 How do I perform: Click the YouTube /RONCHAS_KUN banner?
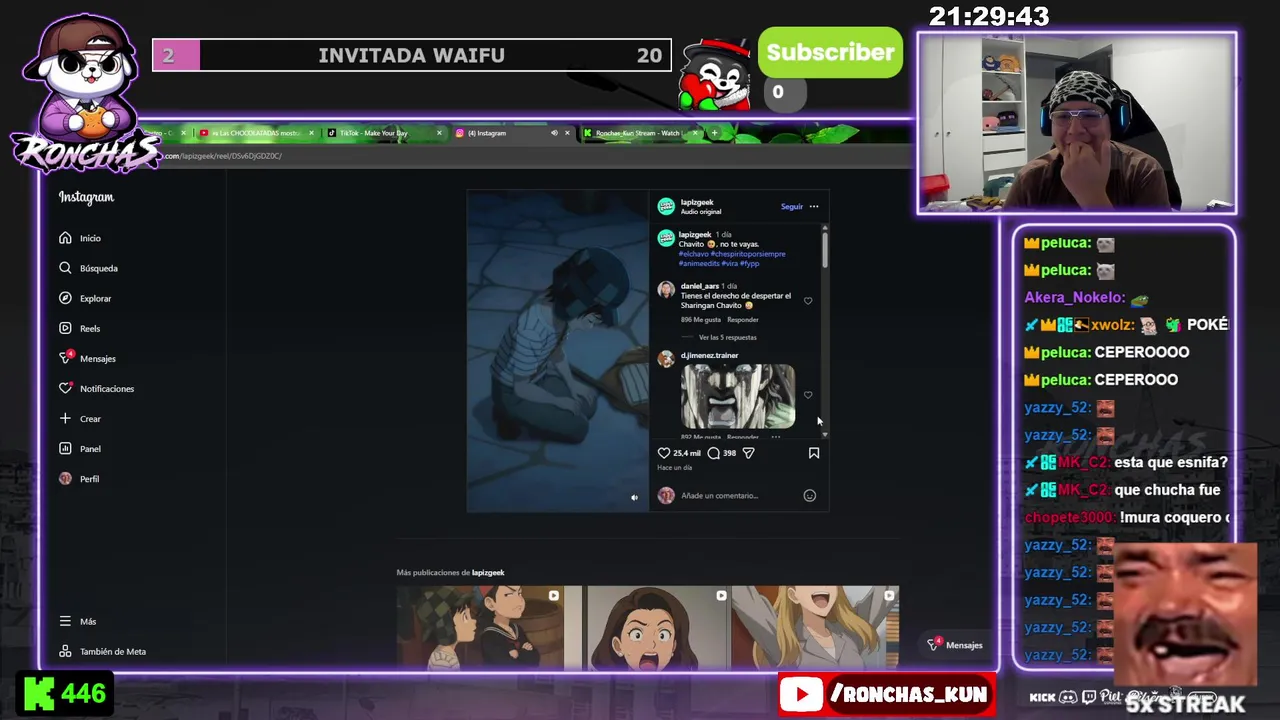coord(887,694)
